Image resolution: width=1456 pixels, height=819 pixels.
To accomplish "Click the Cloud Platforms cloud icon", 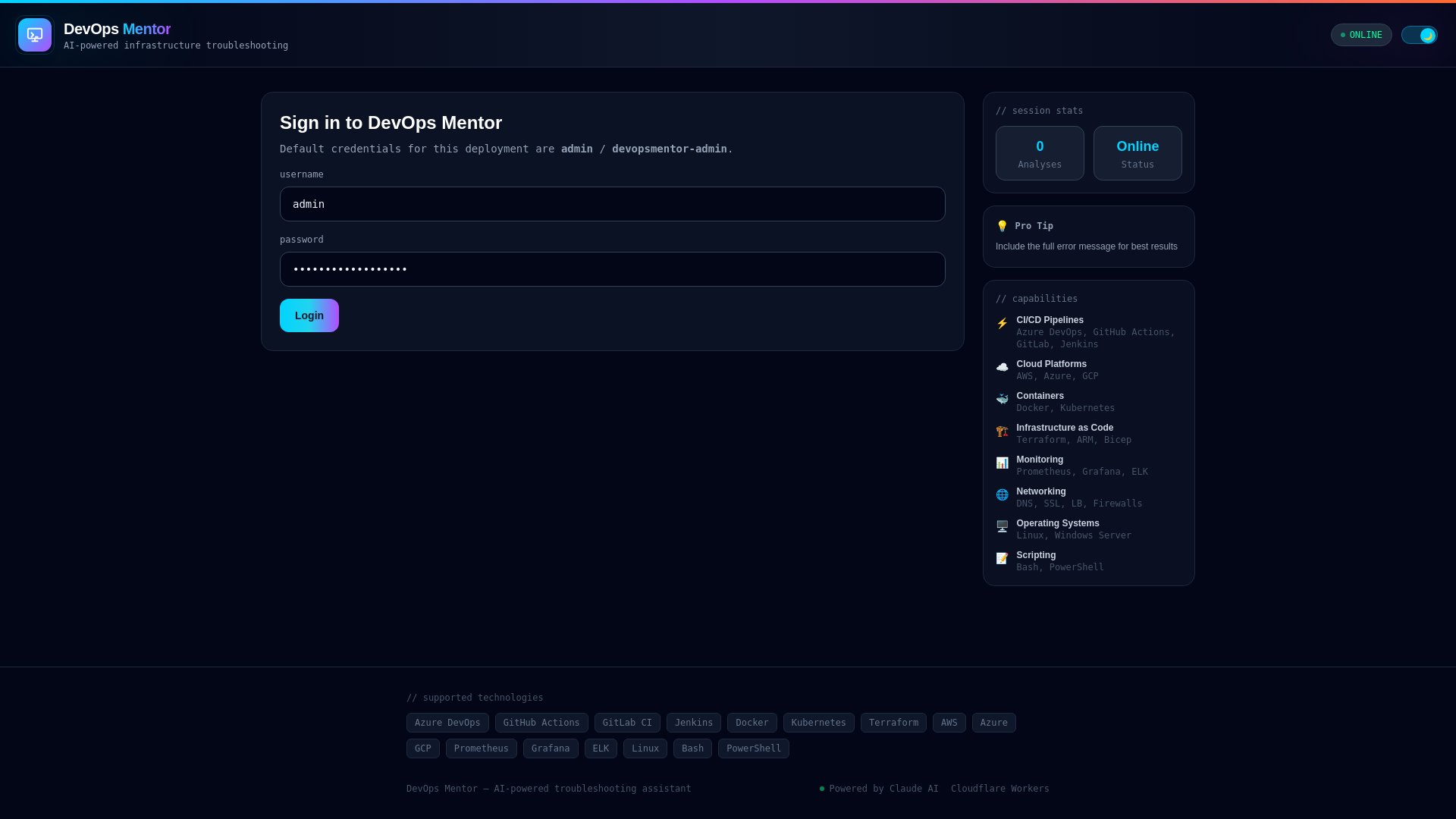I will pos(1002,367).
